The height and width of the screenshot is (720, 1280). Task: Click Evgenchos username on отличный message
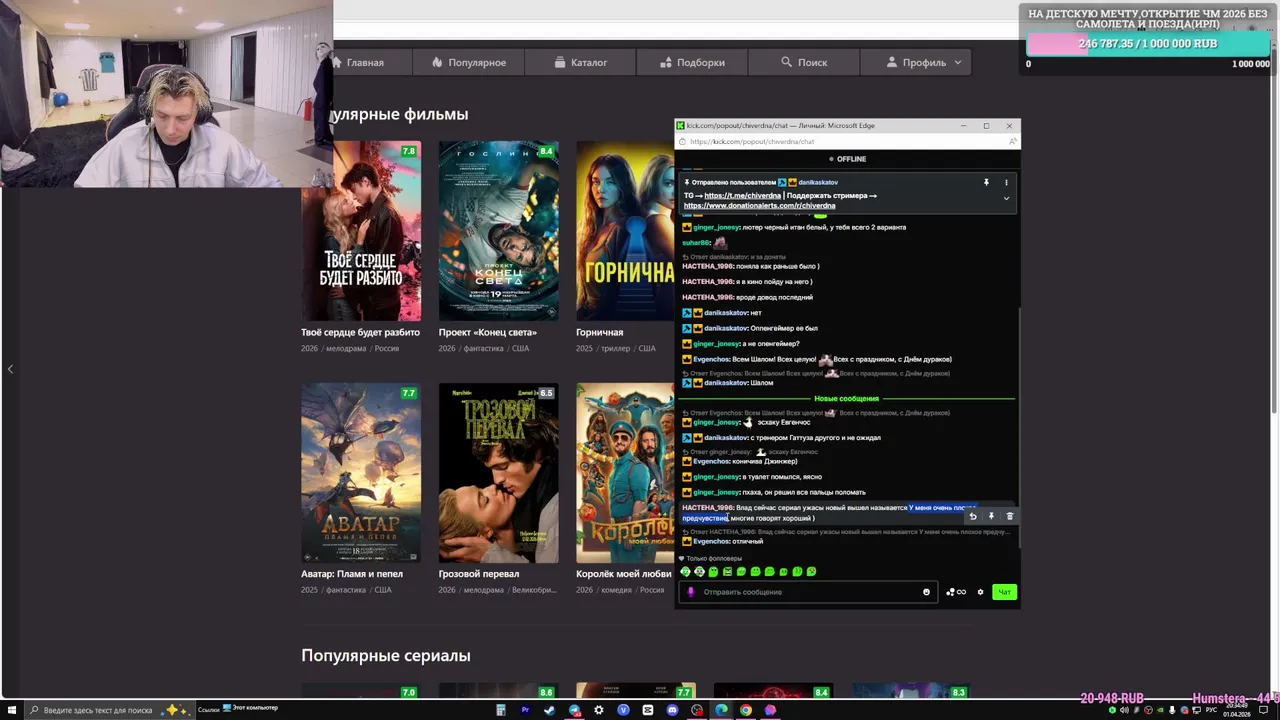click(711, 541)
